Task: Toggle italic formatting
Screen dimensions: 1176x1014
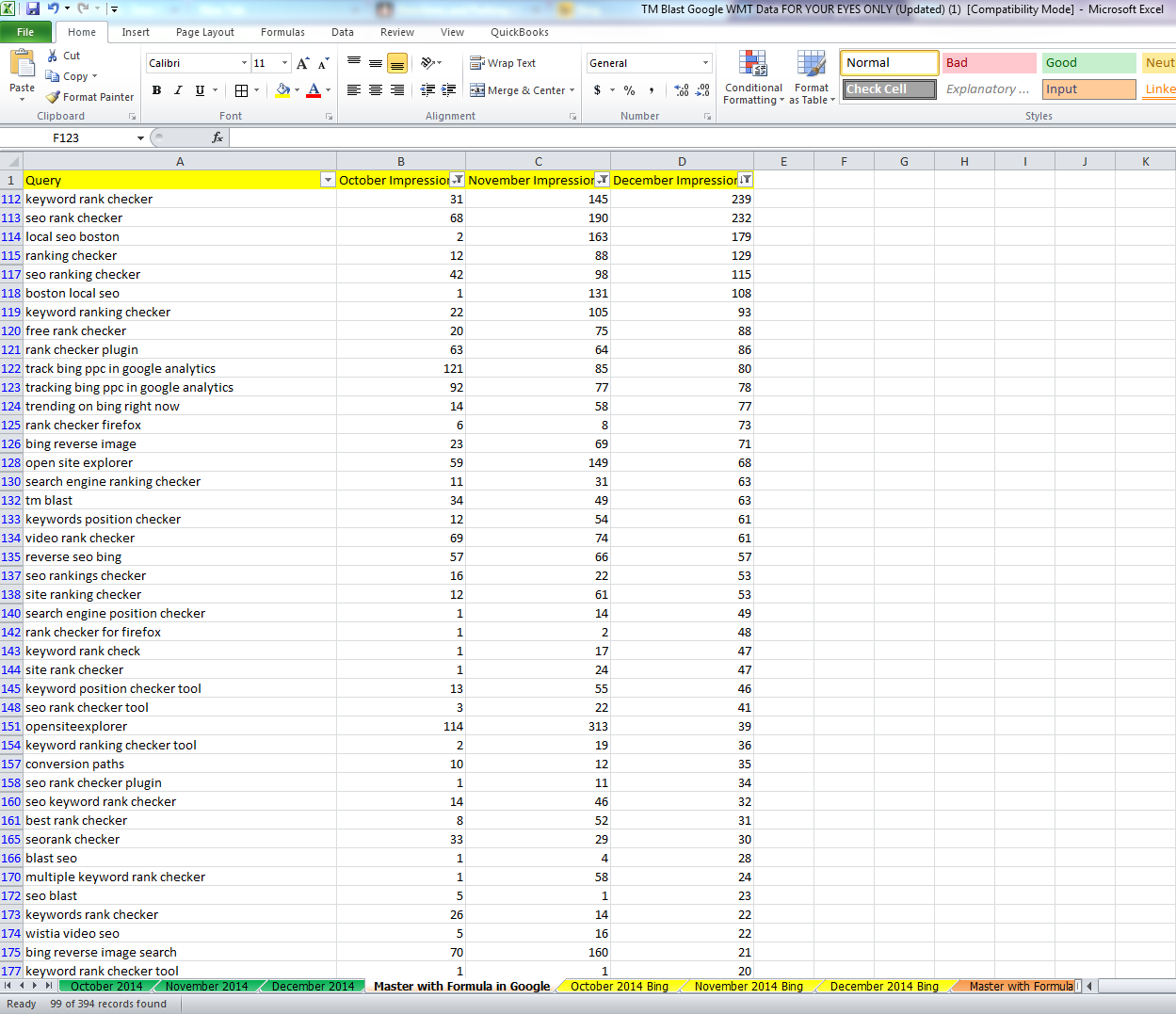Action: pyautogui.click(x=178, y=90)
